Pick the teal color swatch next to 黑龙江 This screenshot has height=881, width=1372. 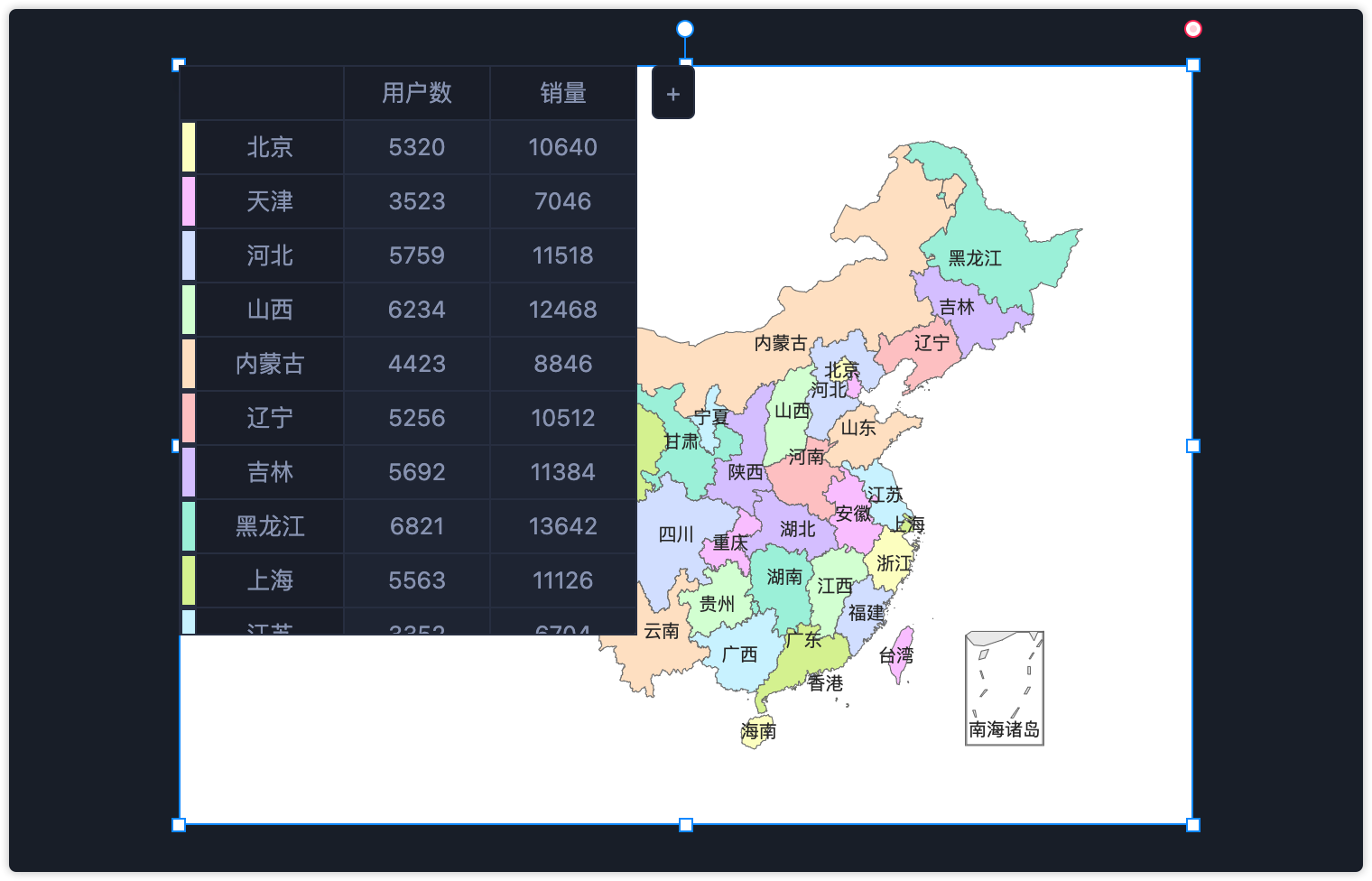tap(189, 526)
